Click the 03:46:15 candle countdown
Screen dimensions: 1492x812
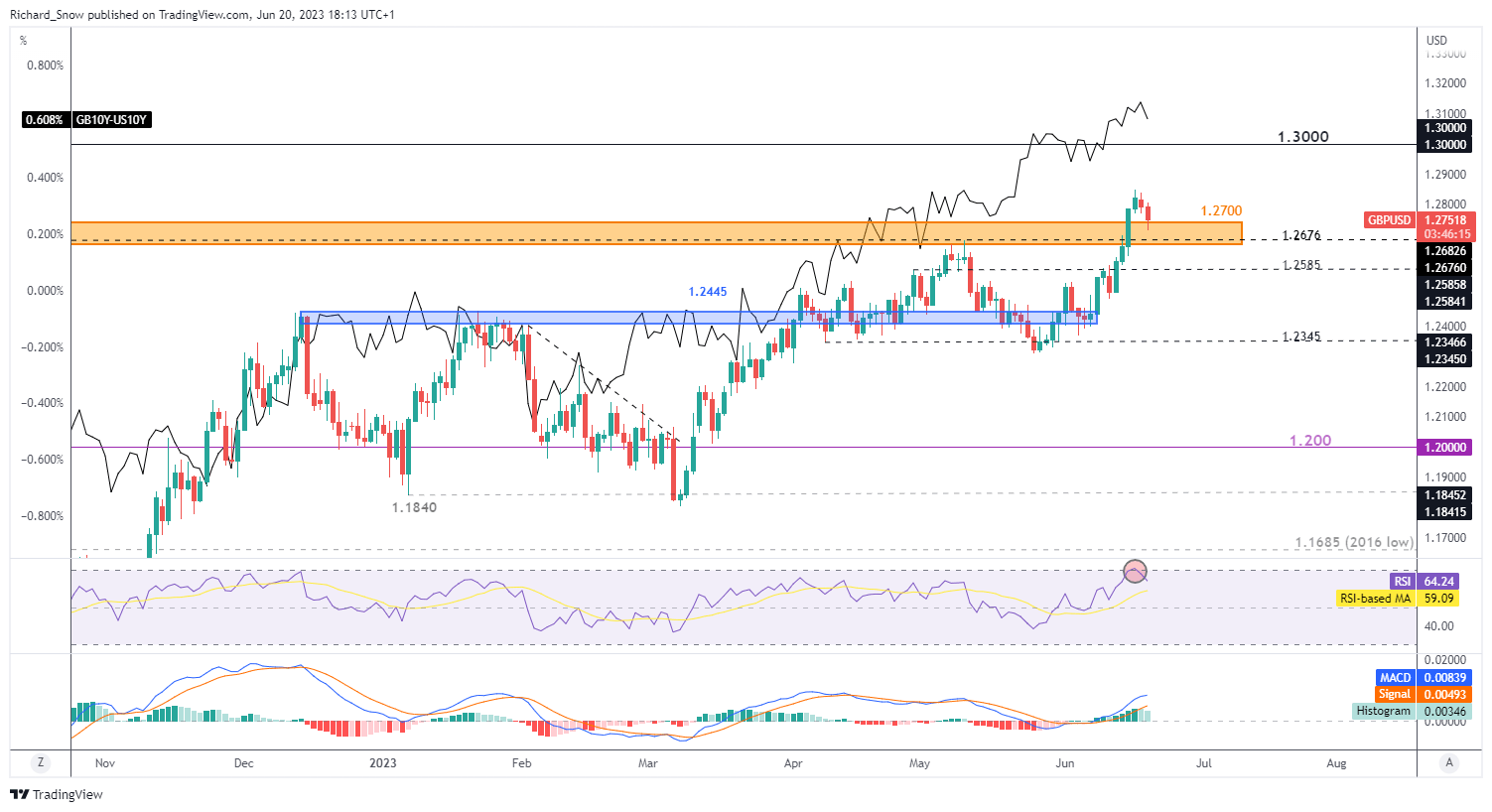1445,234
